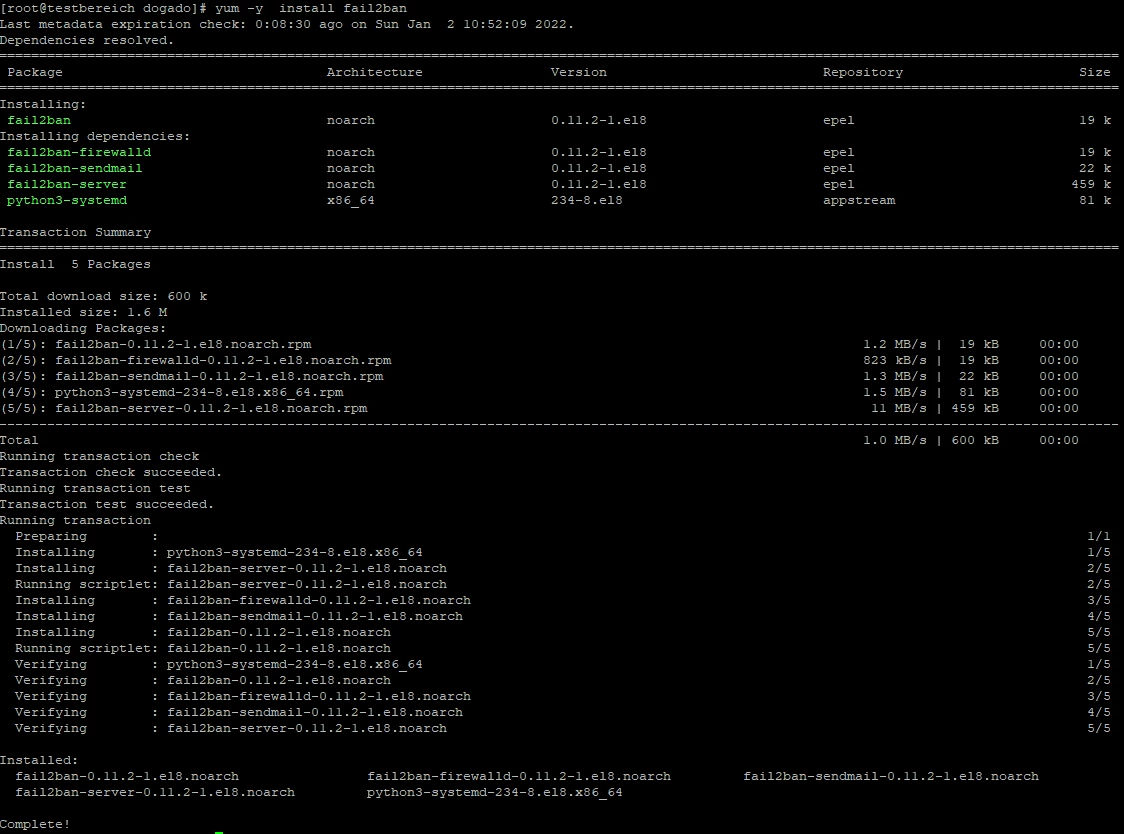Select the "Architecture" column header
This screenshot has height=834, width=1124.
click(x=374, y=72)
